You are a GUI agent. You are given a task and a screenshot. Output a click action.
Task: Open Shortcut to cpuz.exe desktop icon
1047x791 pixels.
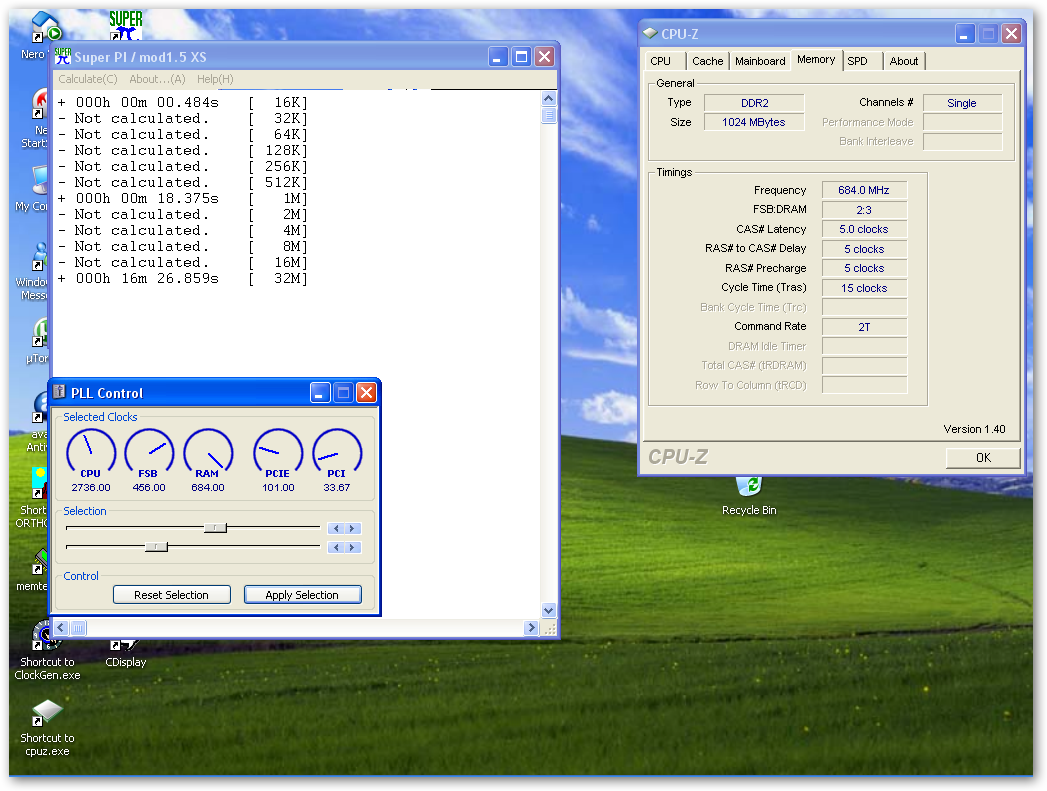(47, 728)
